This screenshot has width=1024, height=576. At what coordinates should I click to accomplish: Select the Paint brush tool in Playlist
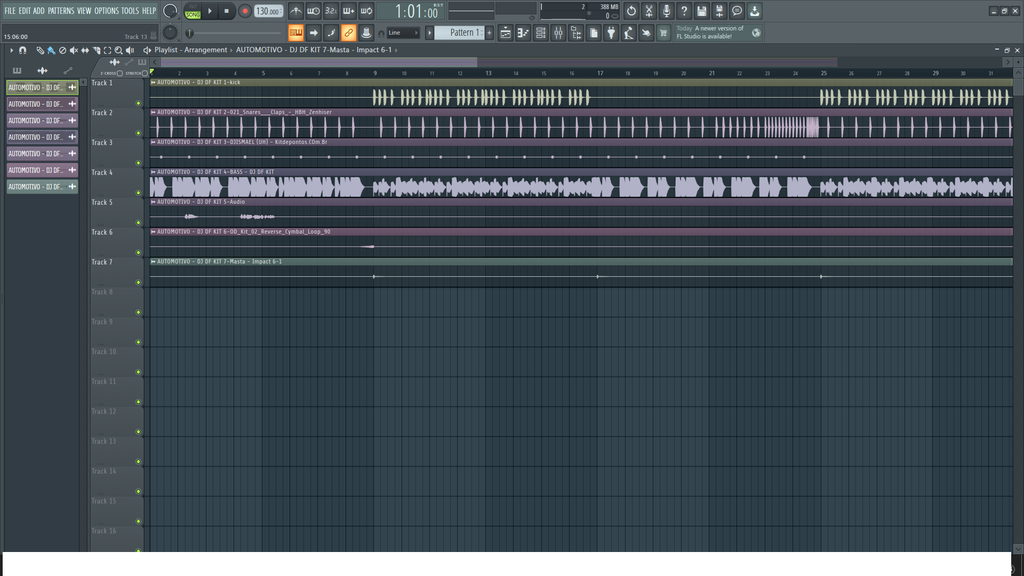point(51,50)
